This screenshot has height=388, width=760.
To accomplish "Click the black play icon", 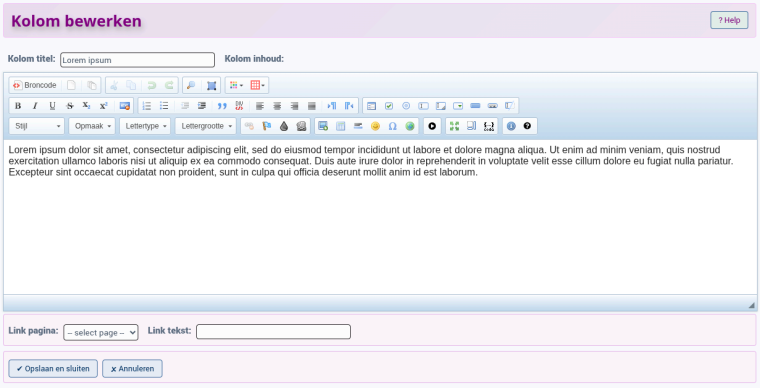I will pos(432,126).
